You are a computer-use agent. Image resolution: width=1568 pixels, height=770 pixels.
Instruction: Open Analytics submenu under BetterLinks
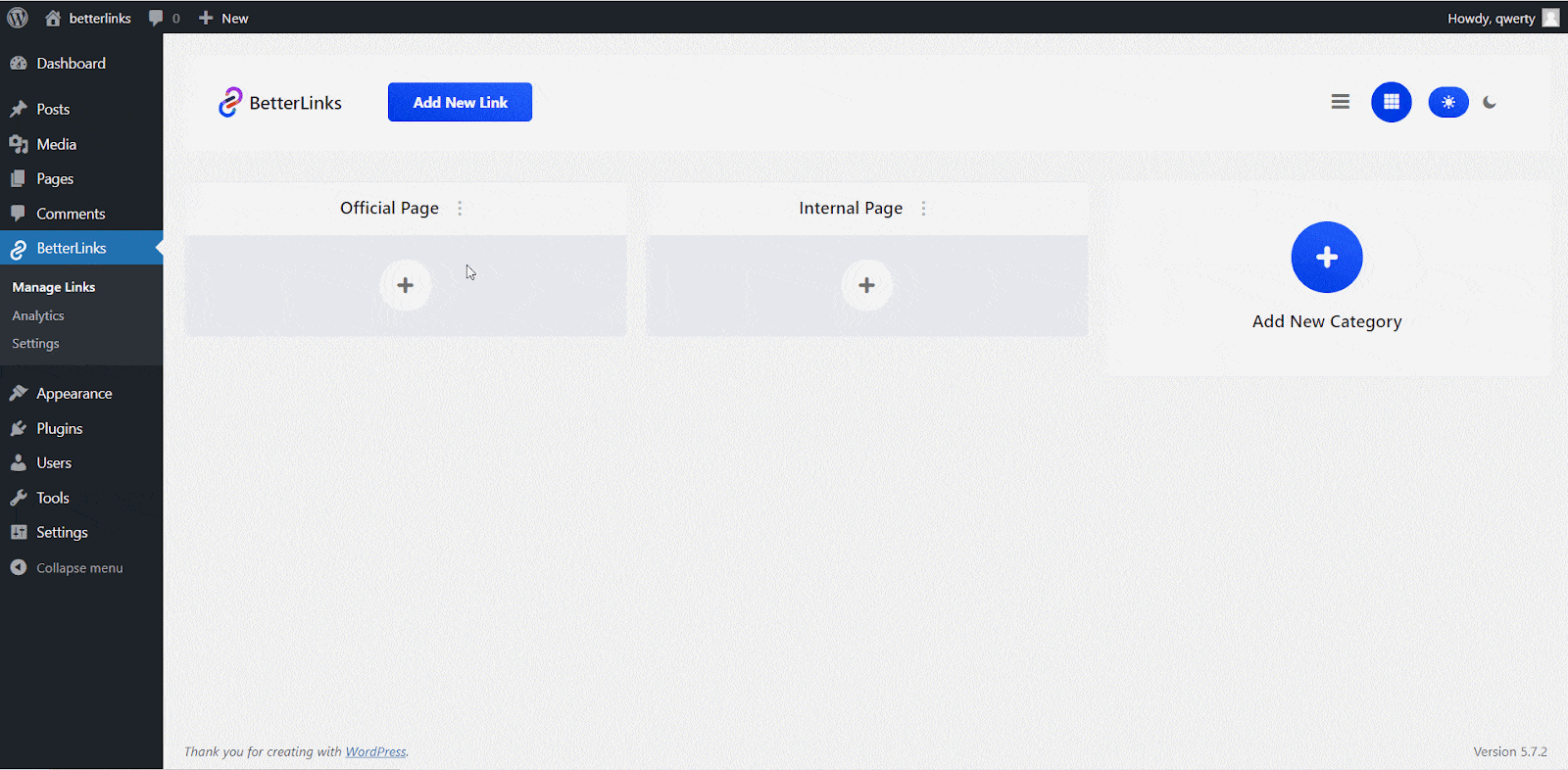[38, 315]
